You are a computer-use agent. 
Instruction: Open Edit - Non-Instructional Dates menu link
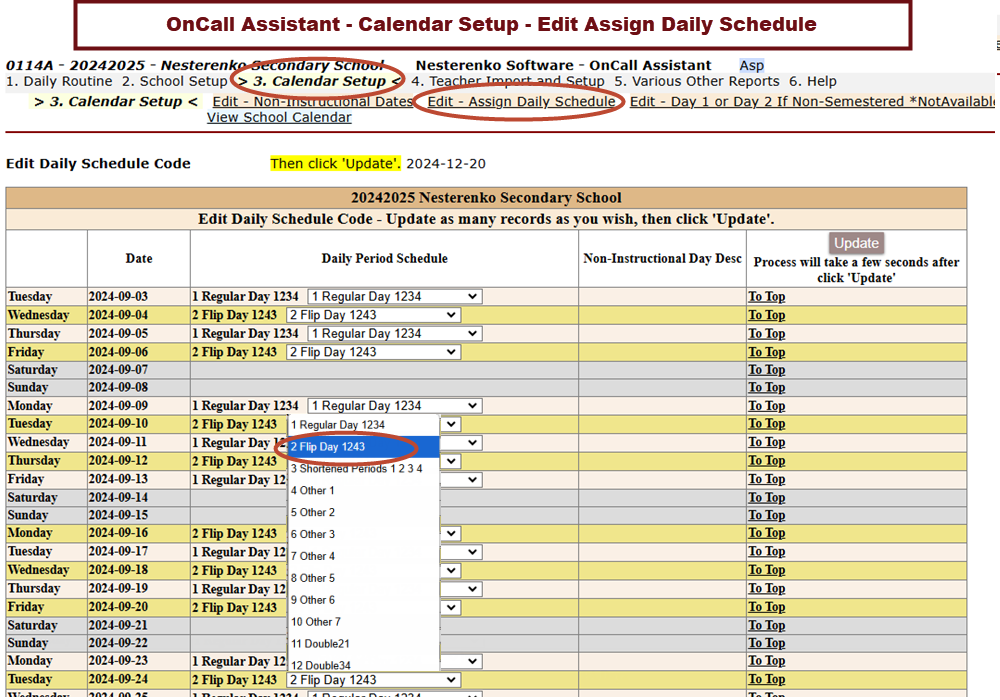tap(312, 102)
